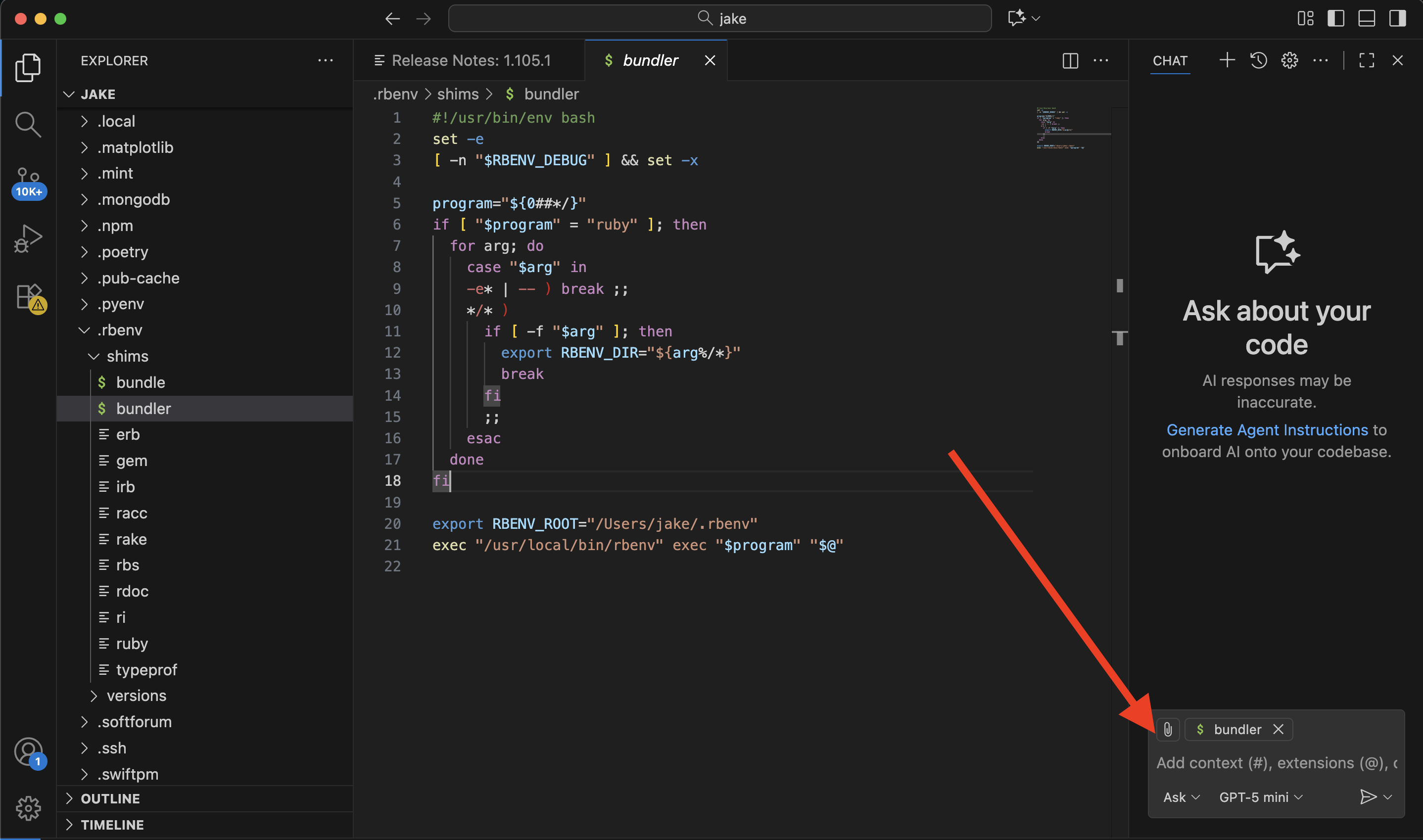Toggle the secondary side bar visibility
Screen dimensions: 1423x840
point(1397,19)
